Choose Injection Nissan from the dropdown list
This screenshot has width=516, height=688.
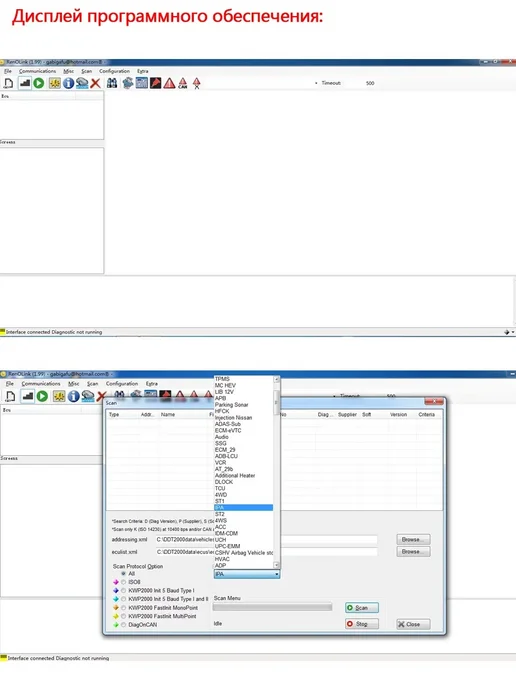(244, 418)
